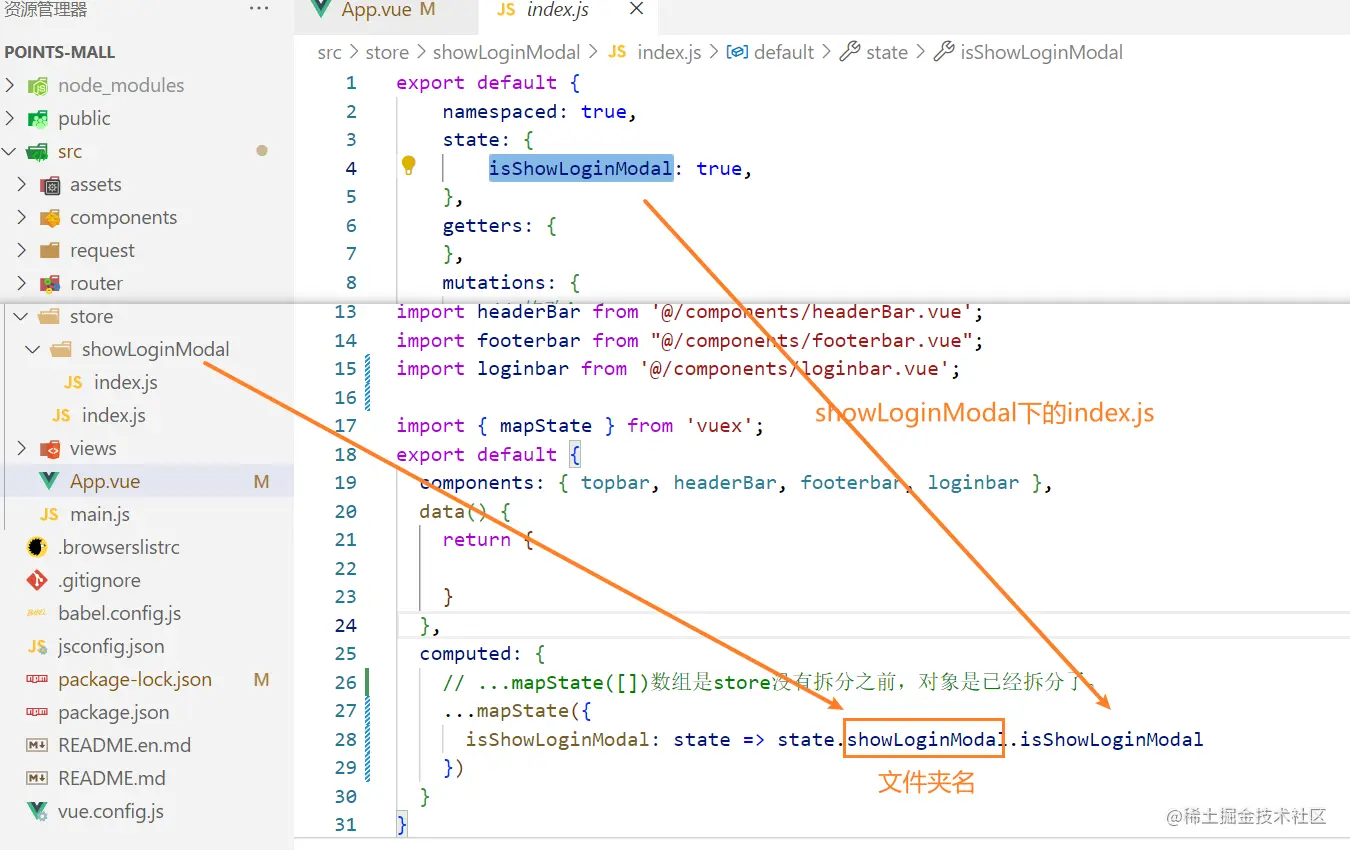Image resolution: width=1350 pixels, height=850 pixels.
Task: Click 'getters: {' on line 6
Action: (500, 225)
